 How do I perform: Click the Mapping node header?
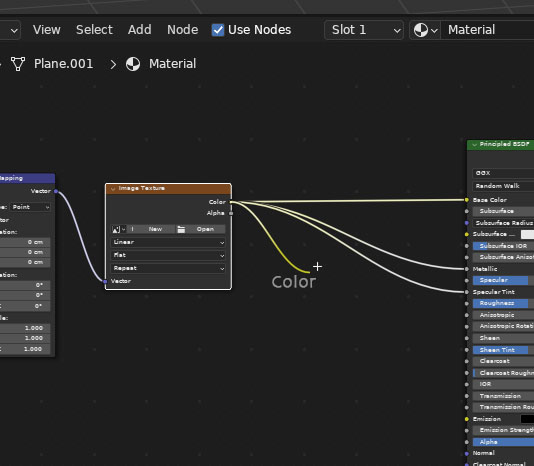[27, 178]
